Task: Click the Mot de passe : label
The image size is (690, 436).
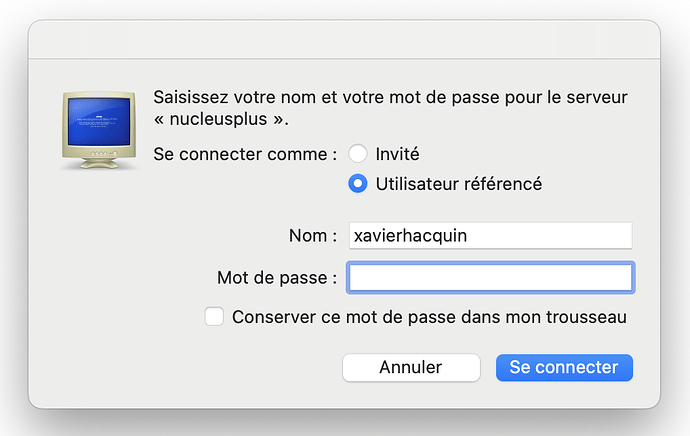Action: (x=277, y=278)
